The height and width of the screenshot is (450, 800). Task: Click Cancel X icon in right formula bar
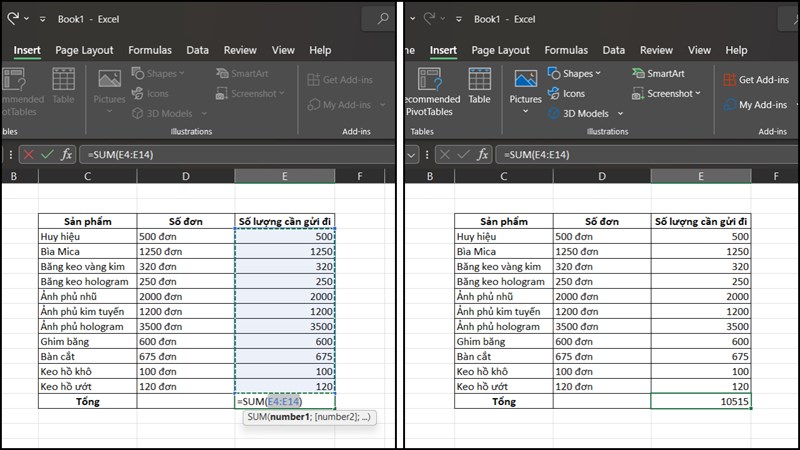445,155
